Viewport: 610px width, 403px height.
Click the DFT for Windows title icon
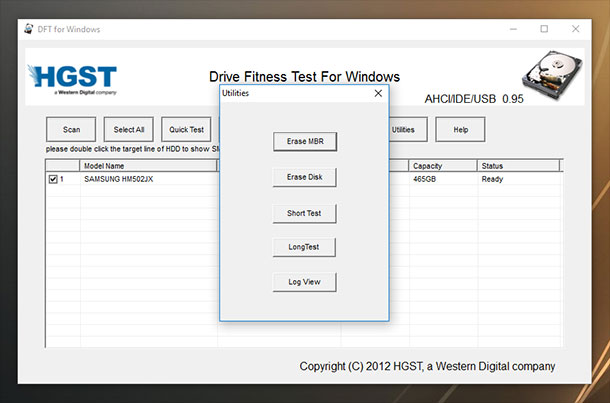click(x=28, y=29)
